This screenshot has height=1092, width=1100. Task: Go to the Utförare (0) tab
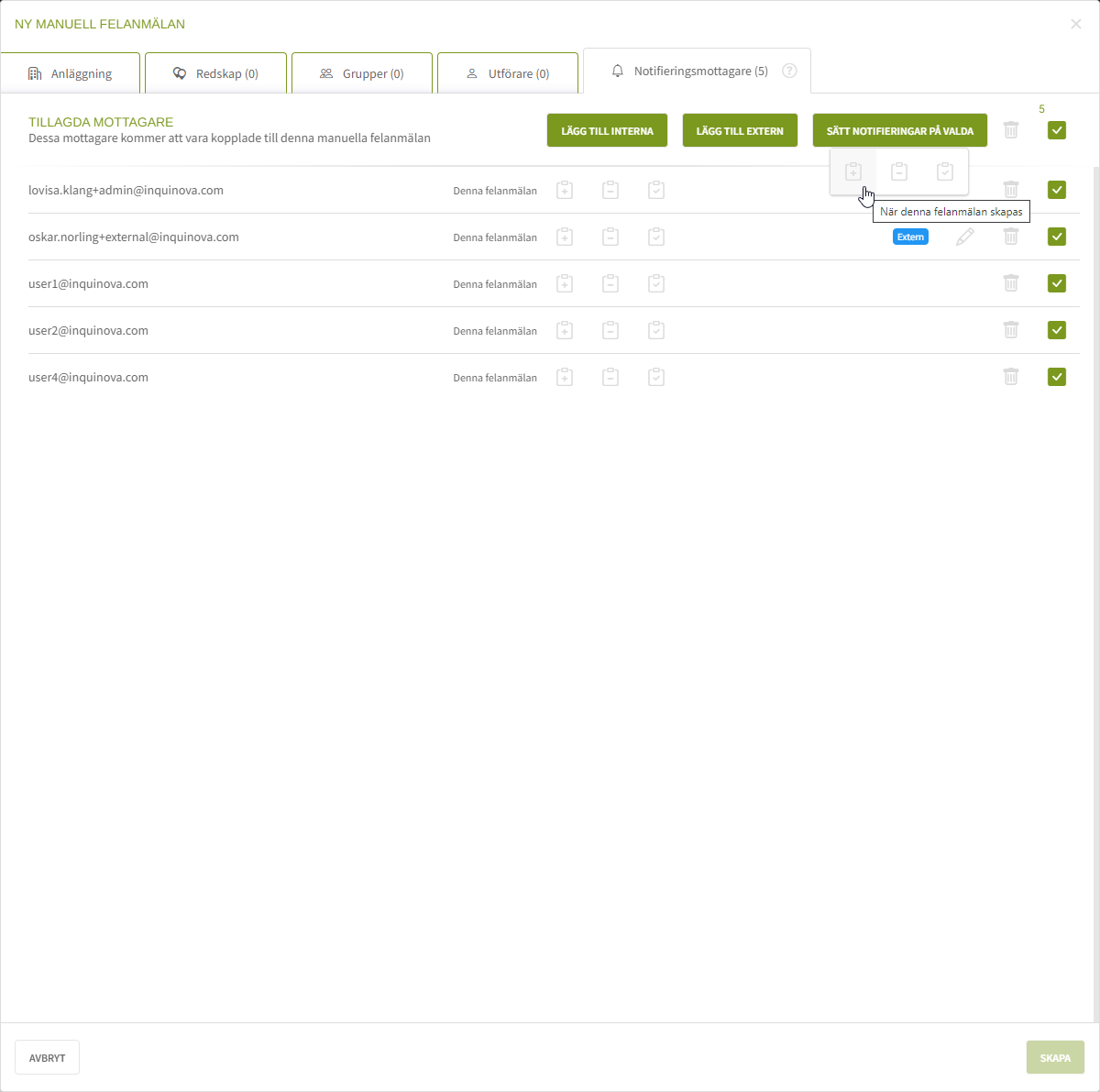point(508,73)
